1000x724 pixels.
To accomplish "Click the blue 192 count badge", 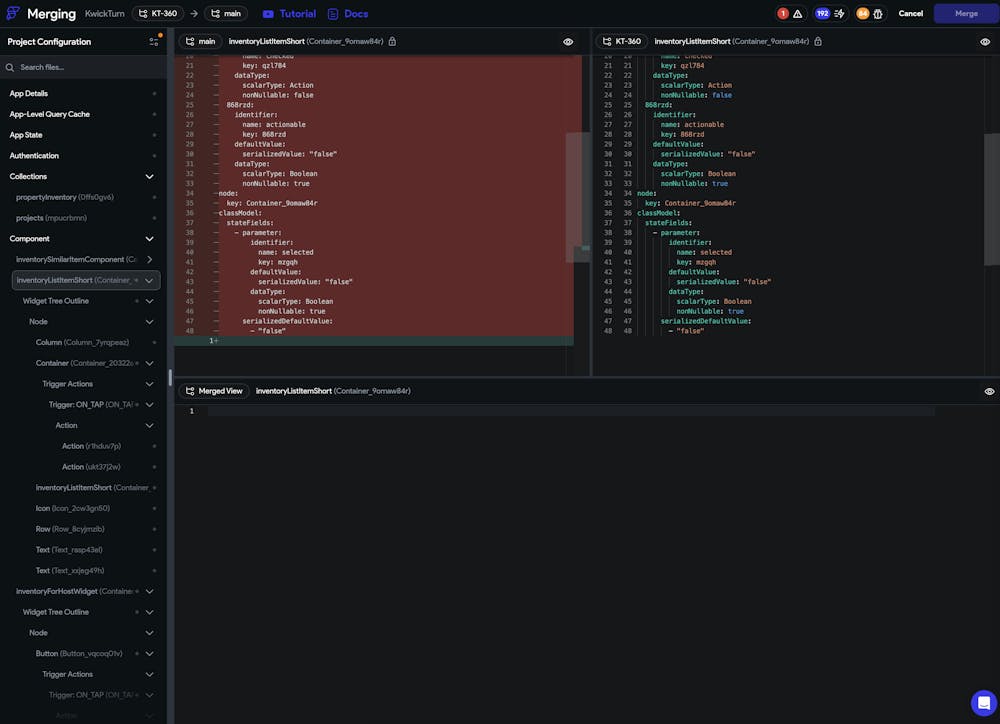I will 822,13.
